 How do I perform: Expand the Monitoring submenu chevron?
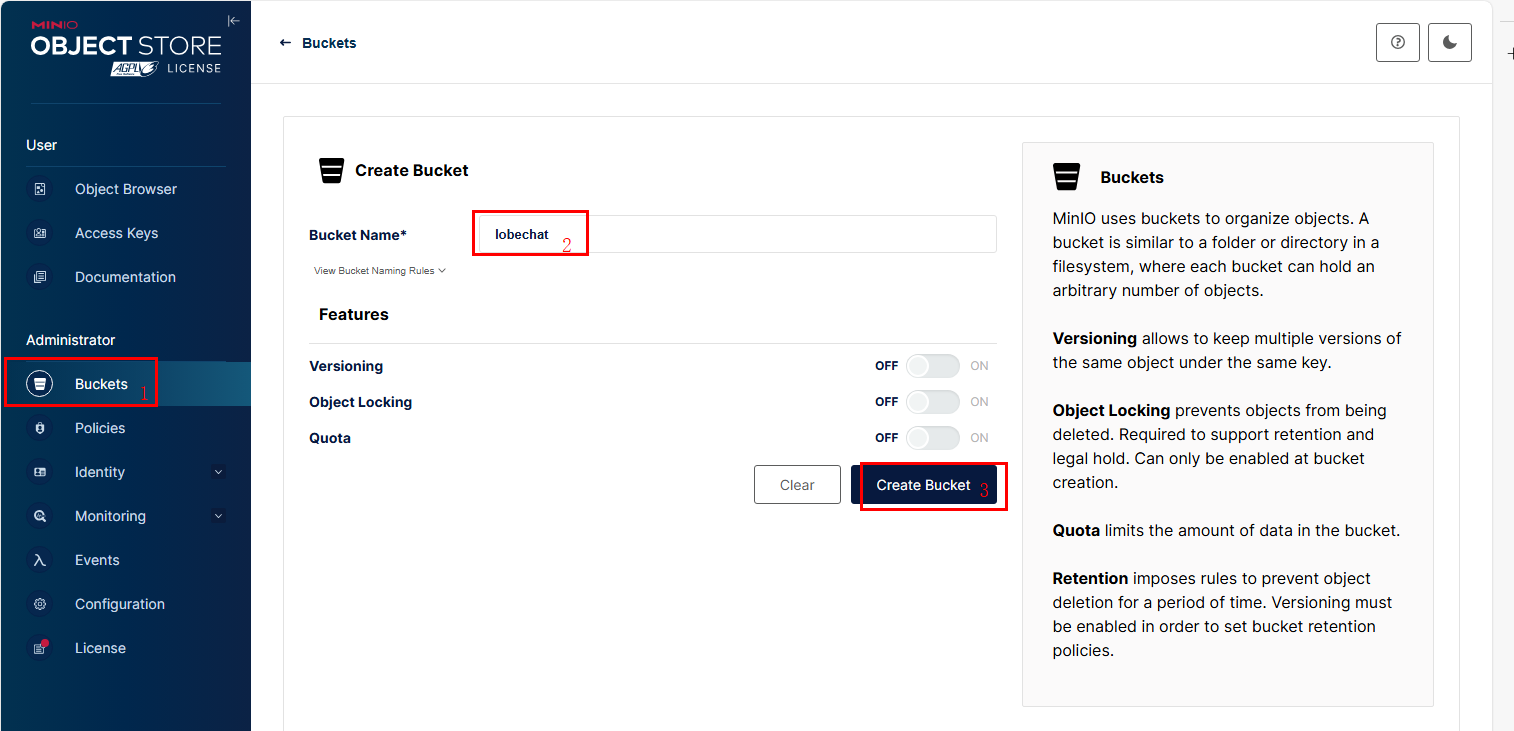pos(219,516)
